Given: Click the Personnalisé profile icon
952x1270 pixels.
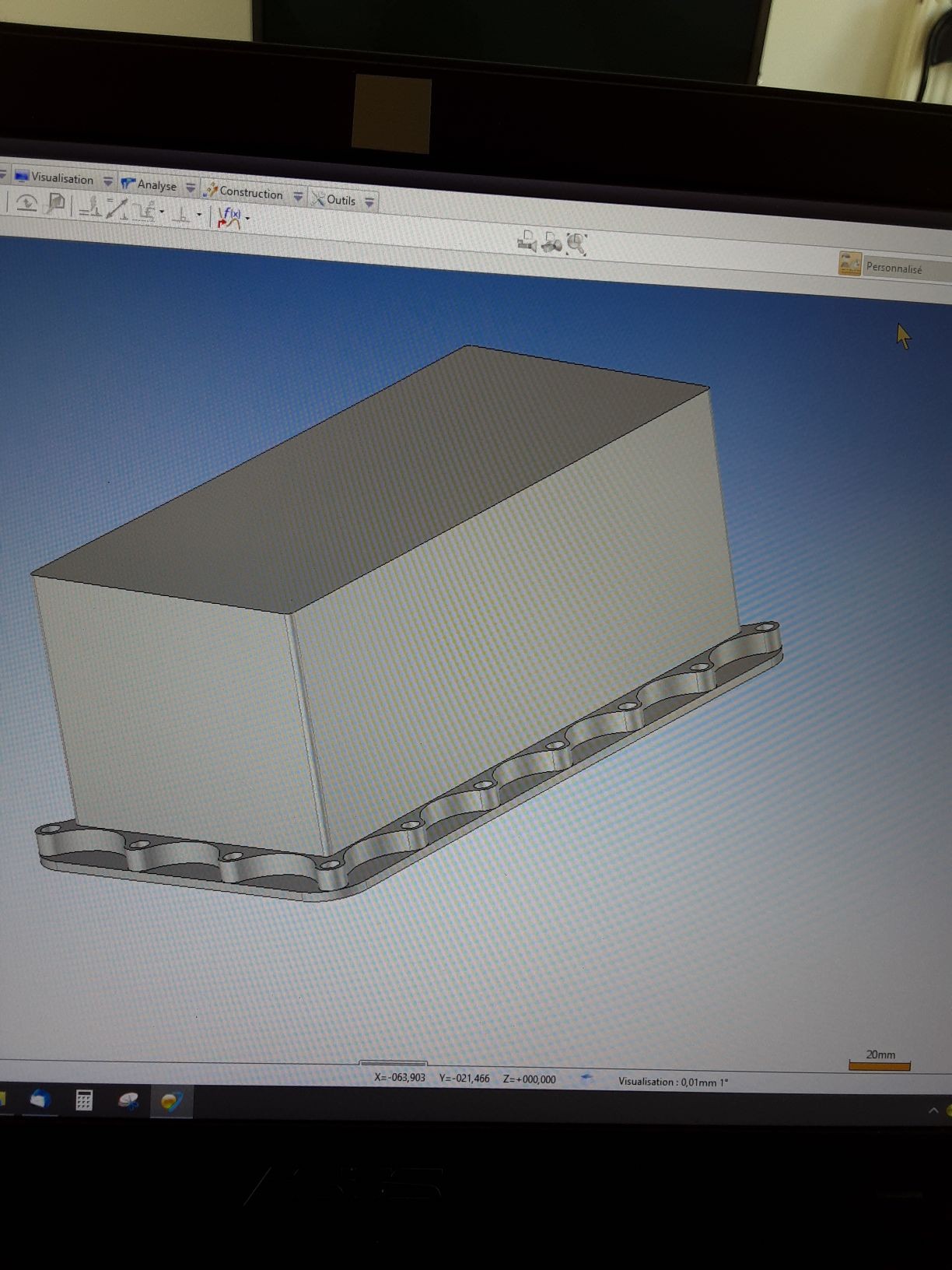Looking at the screenshot, I should 849,263.
